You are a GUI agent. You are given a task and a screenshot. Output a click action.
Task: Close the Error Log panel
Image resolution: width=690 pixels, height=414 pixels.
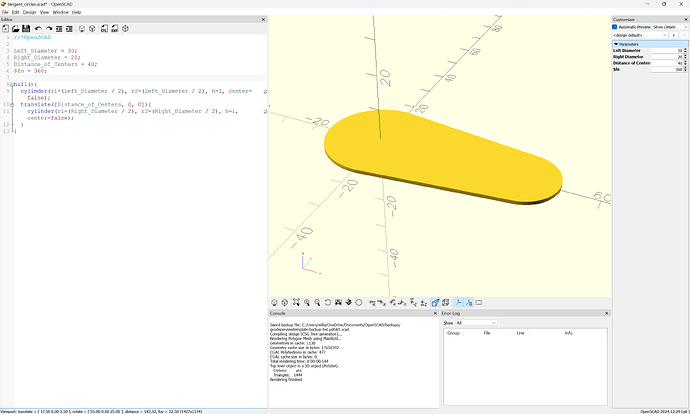coord(606,313)
